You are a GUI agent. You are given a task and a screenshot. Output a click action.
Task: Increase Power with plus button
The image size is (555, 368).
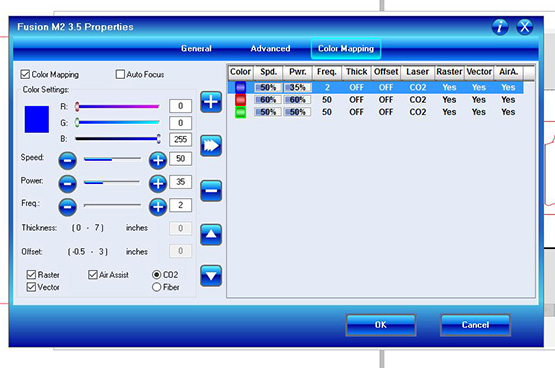tap(158, 184)
